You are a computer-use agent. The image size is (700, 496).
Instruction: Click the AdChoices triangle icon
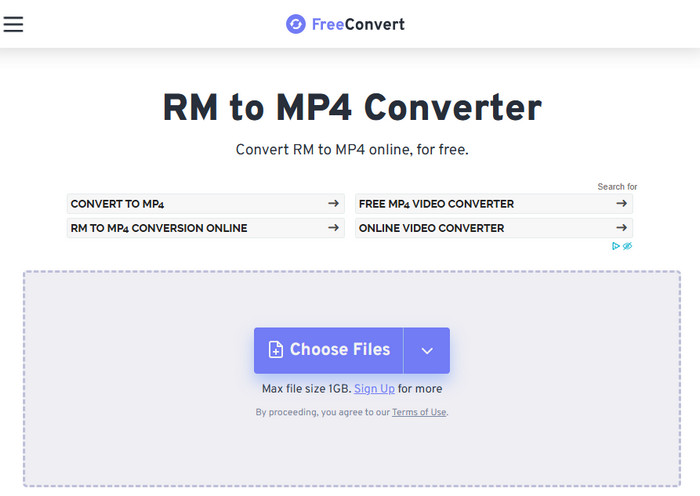(616, 246)
